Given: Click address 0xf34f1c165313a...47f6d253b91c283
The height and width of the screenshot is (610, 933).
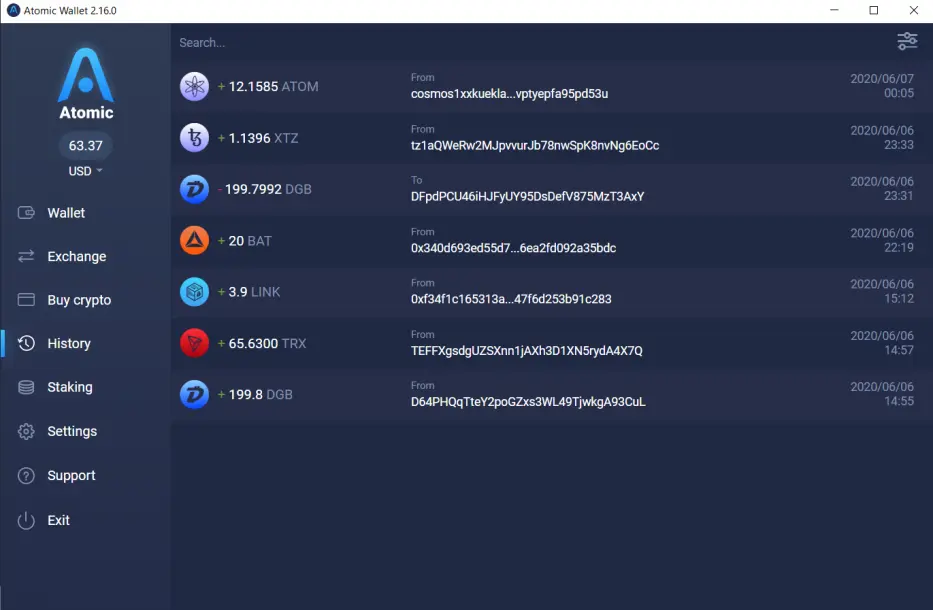Looking at the screenshot, I should pyautogui.click(x=511, y=299).
